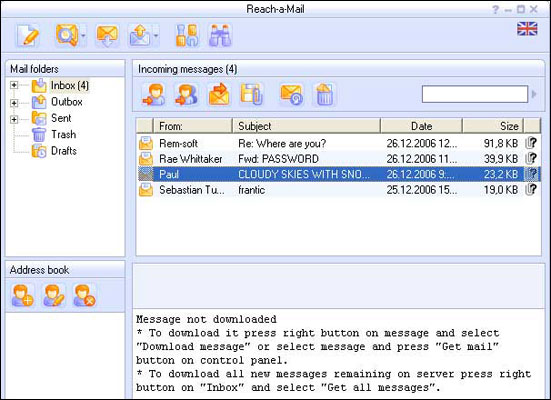Click the attachment icon in the 19,0 KB row
This screenshot has height=400, width=551.
point(531,189)
